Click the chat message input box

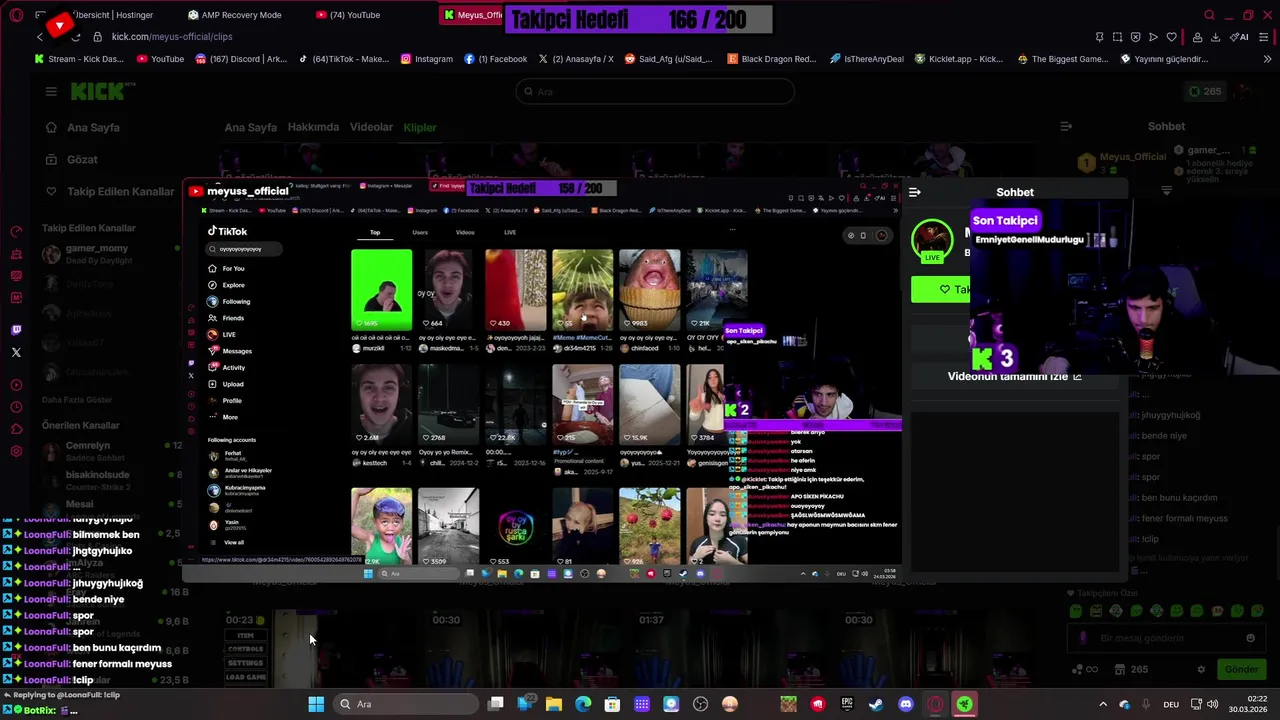1166,638
